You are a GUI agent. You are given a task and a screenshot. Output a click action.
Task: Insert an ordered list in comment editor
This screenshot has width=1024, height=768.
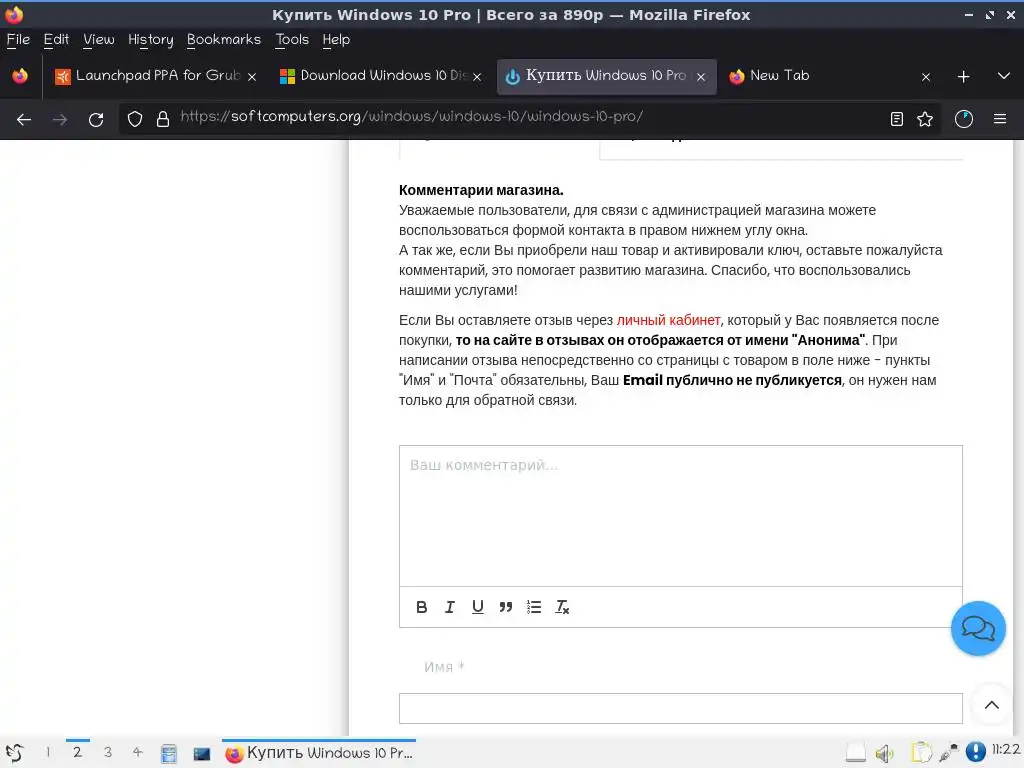(534, 607)
